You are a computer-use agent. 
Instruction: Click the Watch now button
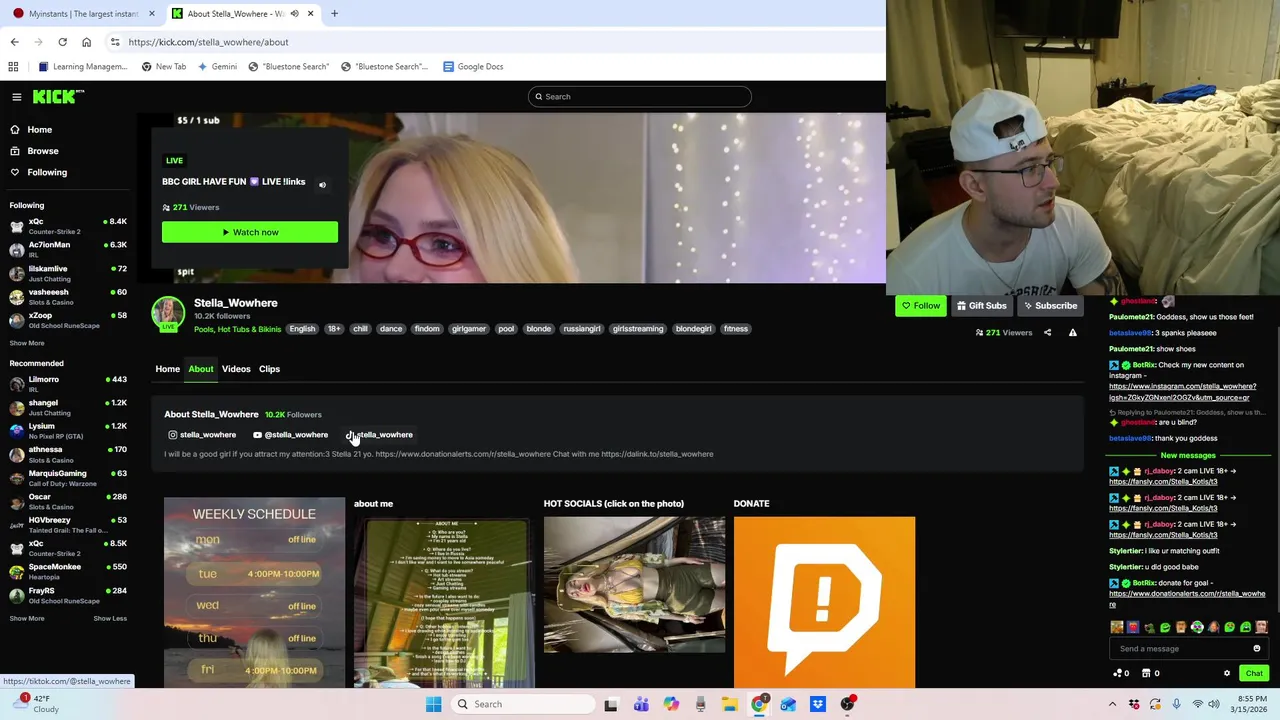point(250,232)
